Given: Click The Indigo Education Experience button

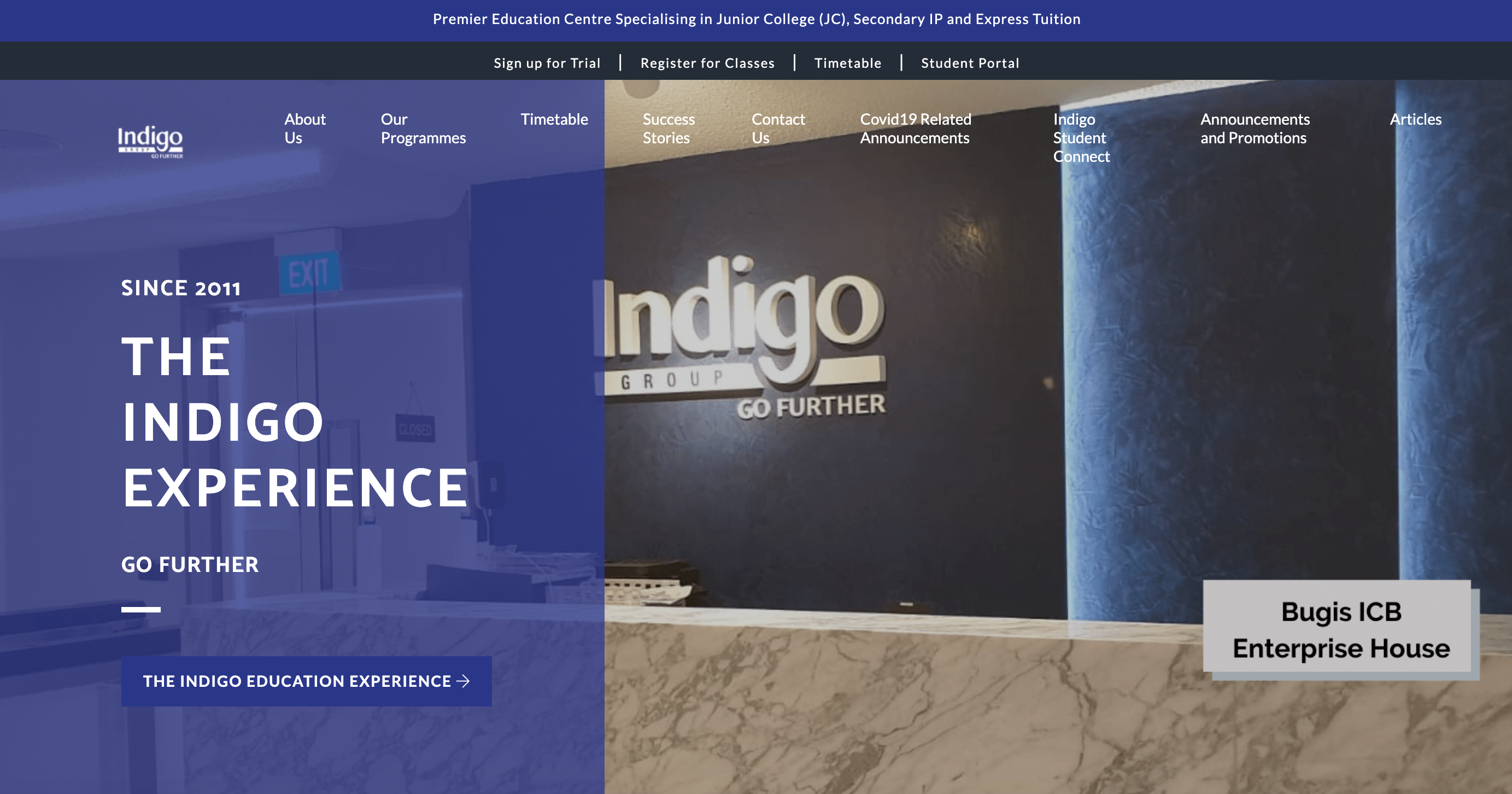Looking at the screenshot, I should tap(296, 681).
